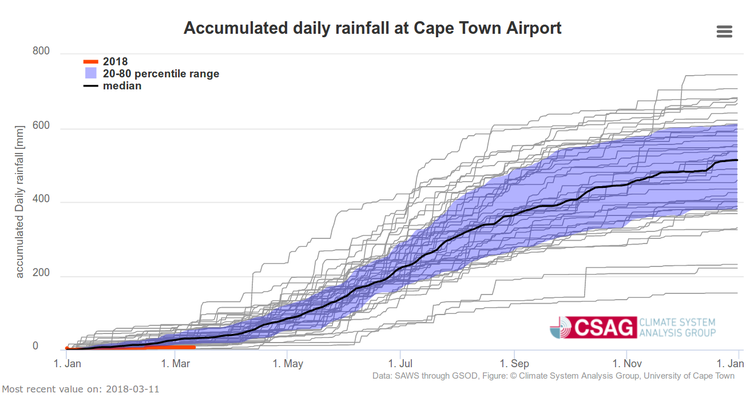Click the orange 2018 legend line marker

coord(91,62)
